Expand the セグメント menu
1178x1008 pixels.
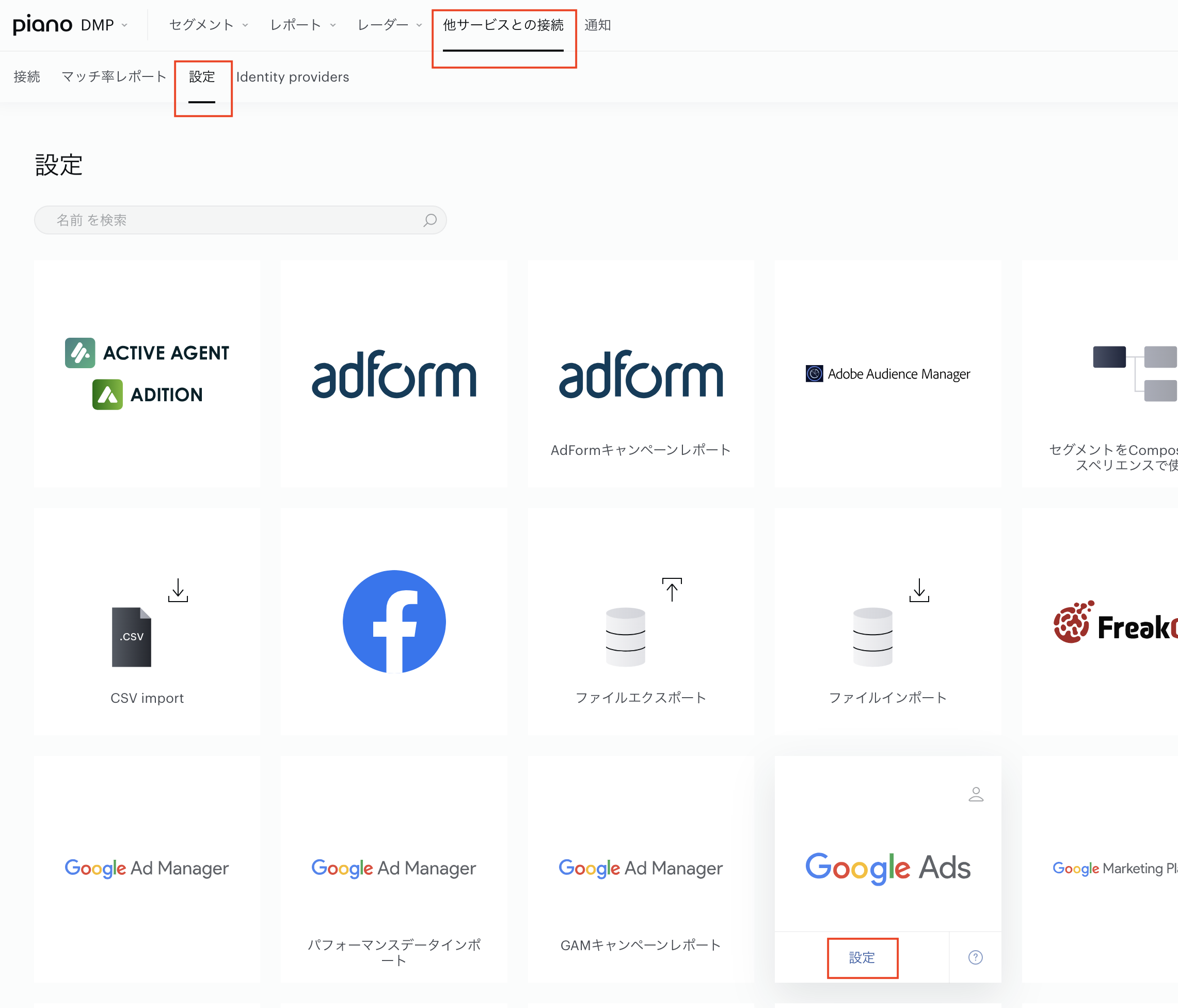pyautogui.click(x=209, y=25)
